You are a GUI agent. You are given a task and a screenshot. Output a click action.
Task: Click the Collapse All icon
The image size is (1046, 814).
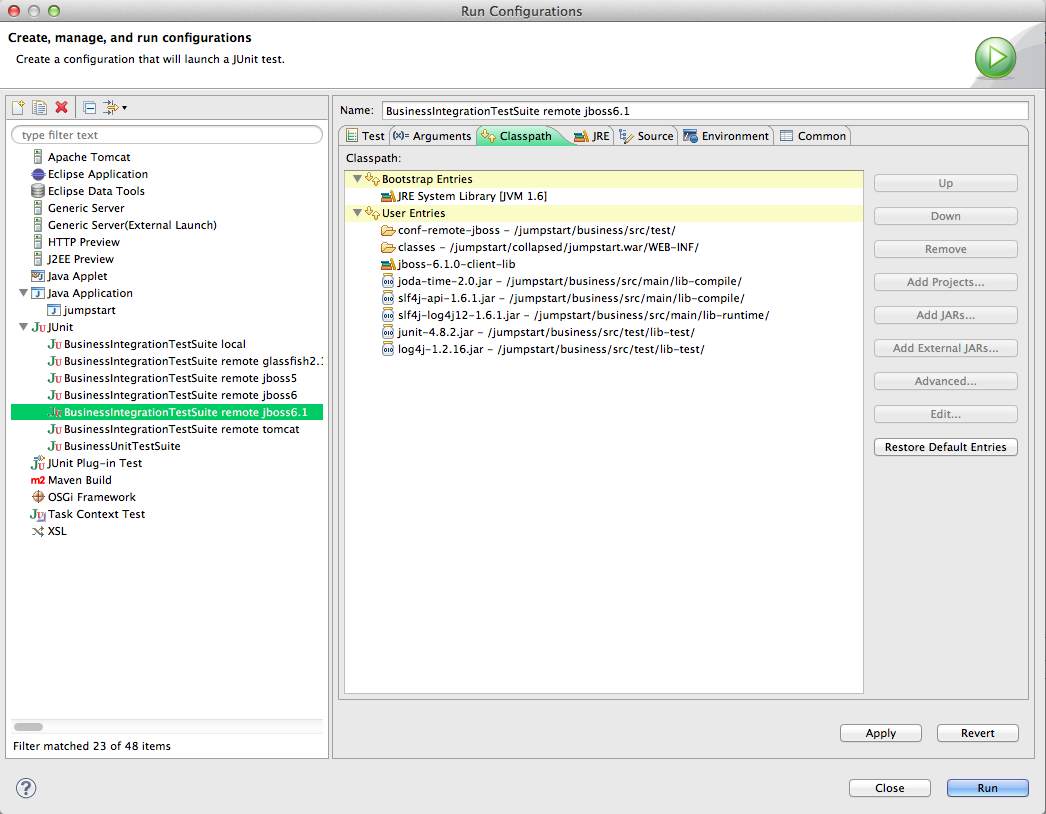click(x=90, y=107)
